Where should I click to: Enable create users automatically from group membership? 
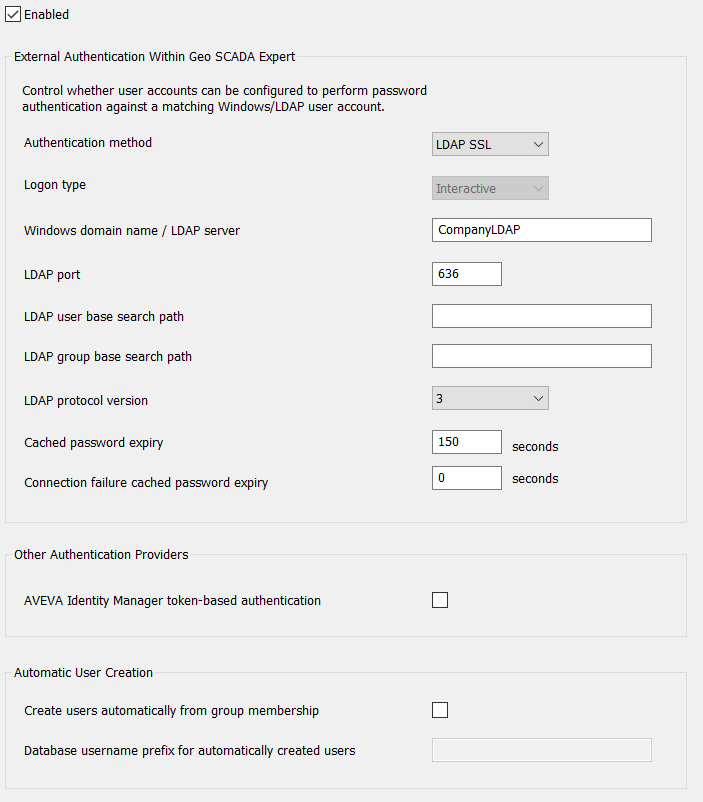point(440,710)
